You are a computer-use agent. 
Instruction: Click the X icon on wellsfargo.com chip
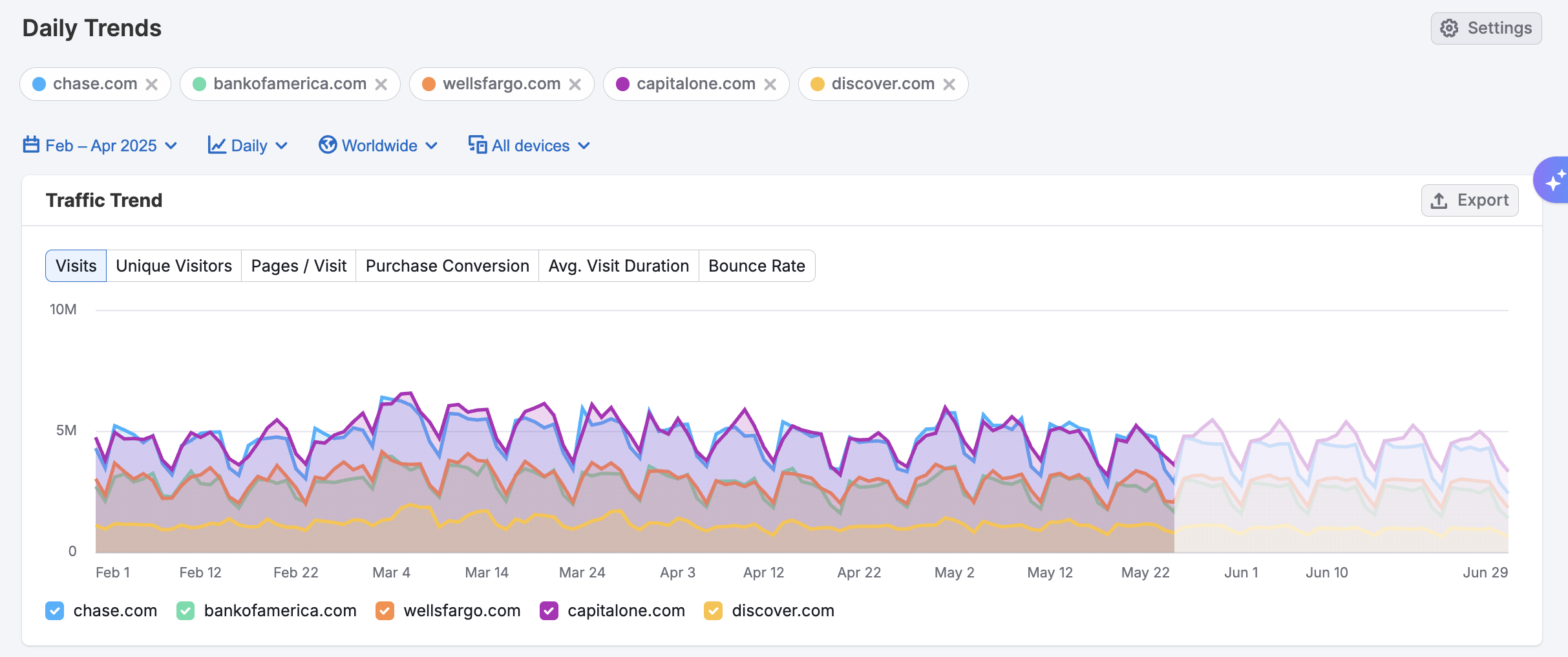pyautogui.click(x=575, y=85)
